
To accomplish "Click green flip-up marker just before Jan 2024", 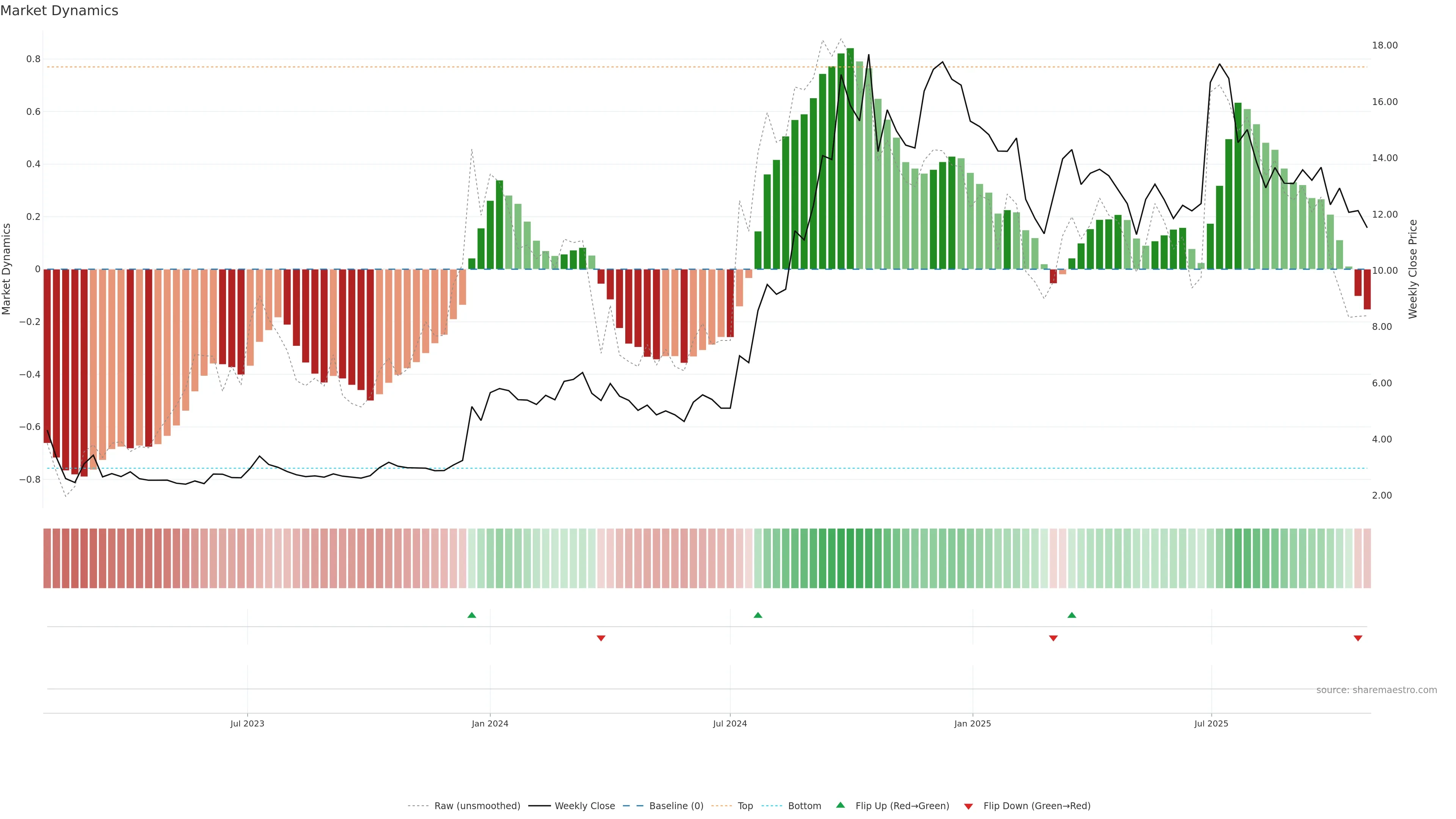I will (x=472, y=615).
